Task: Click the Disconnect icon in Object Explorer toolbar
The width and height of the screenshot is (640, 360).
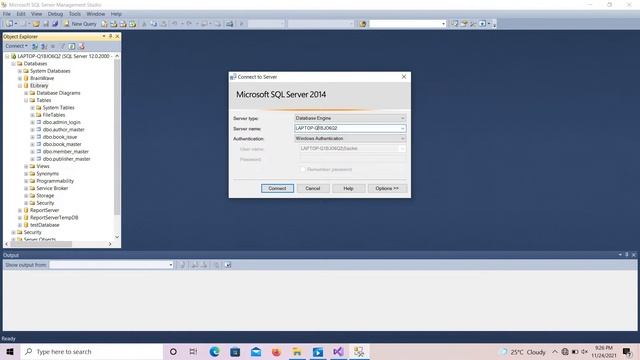Action: [x=44, y=46]
